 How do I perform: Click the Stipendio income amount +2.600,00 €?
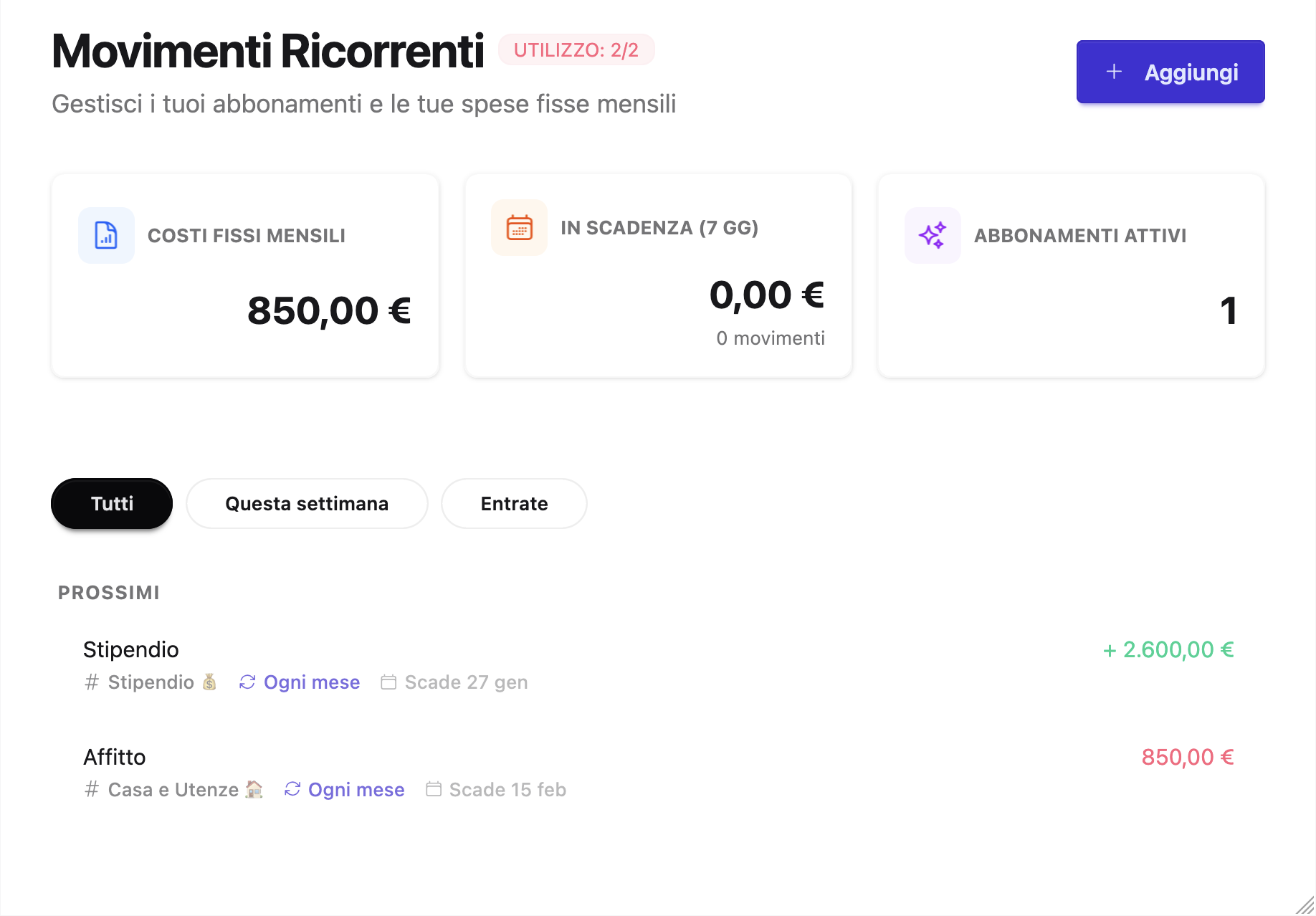tap(1168, 650)
